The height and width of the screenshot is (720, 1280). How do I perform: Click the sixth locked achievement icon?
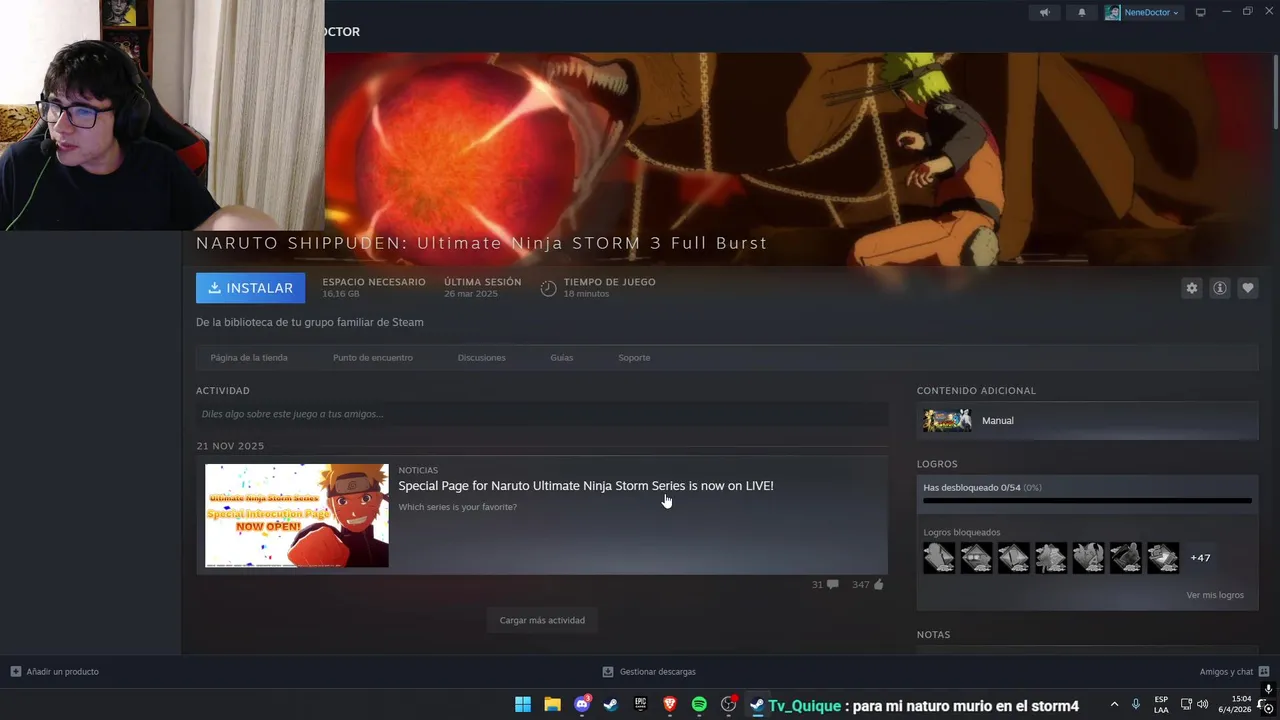point(1126,558)
